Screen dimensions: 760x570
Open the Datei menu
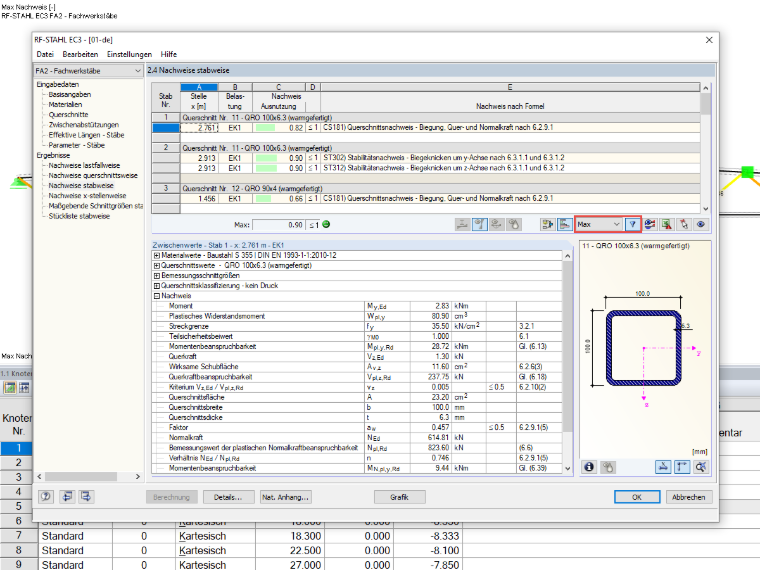[45, 54]
